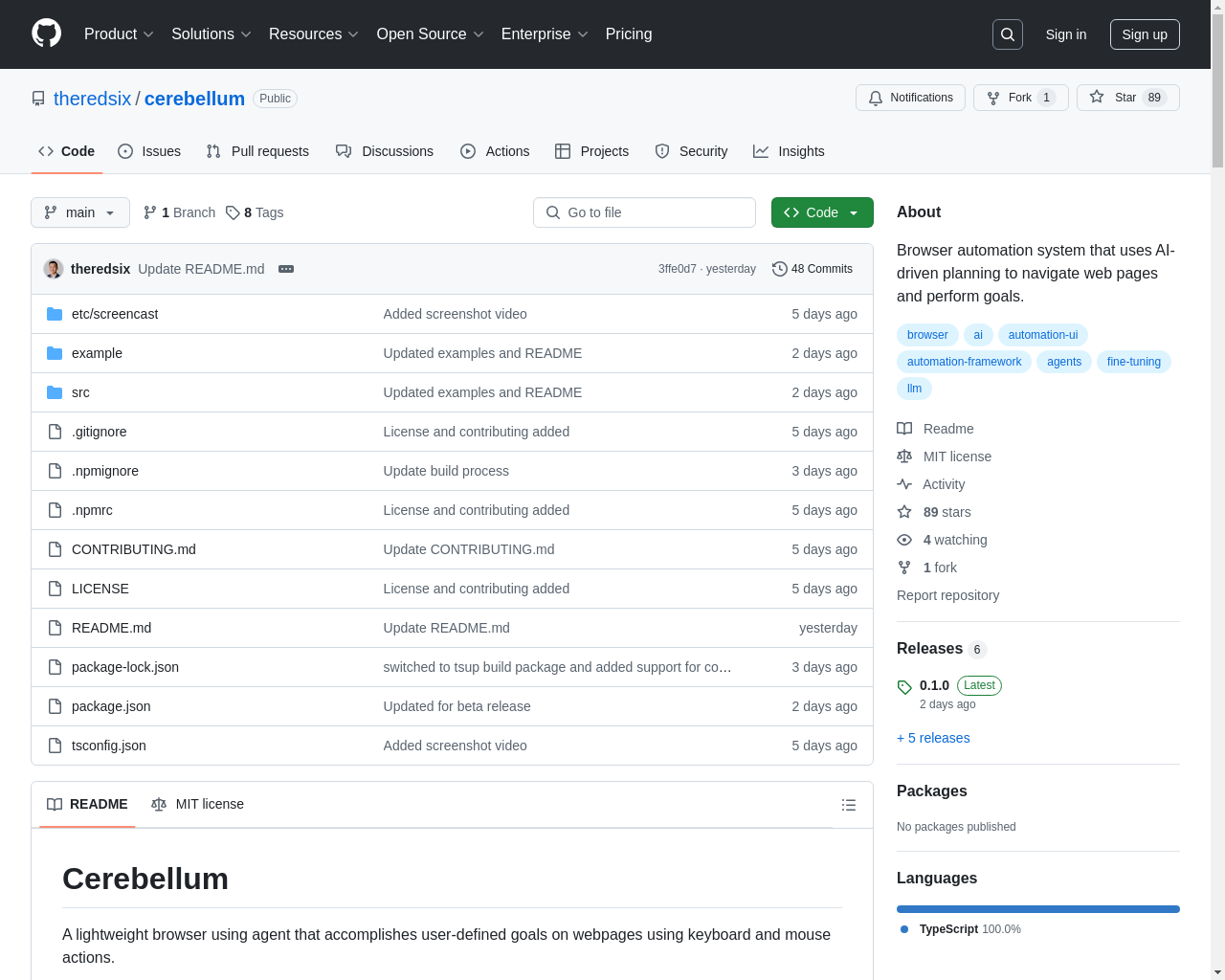Open the 48 Commits history
1225x980 pixels.
coord(813,269)
